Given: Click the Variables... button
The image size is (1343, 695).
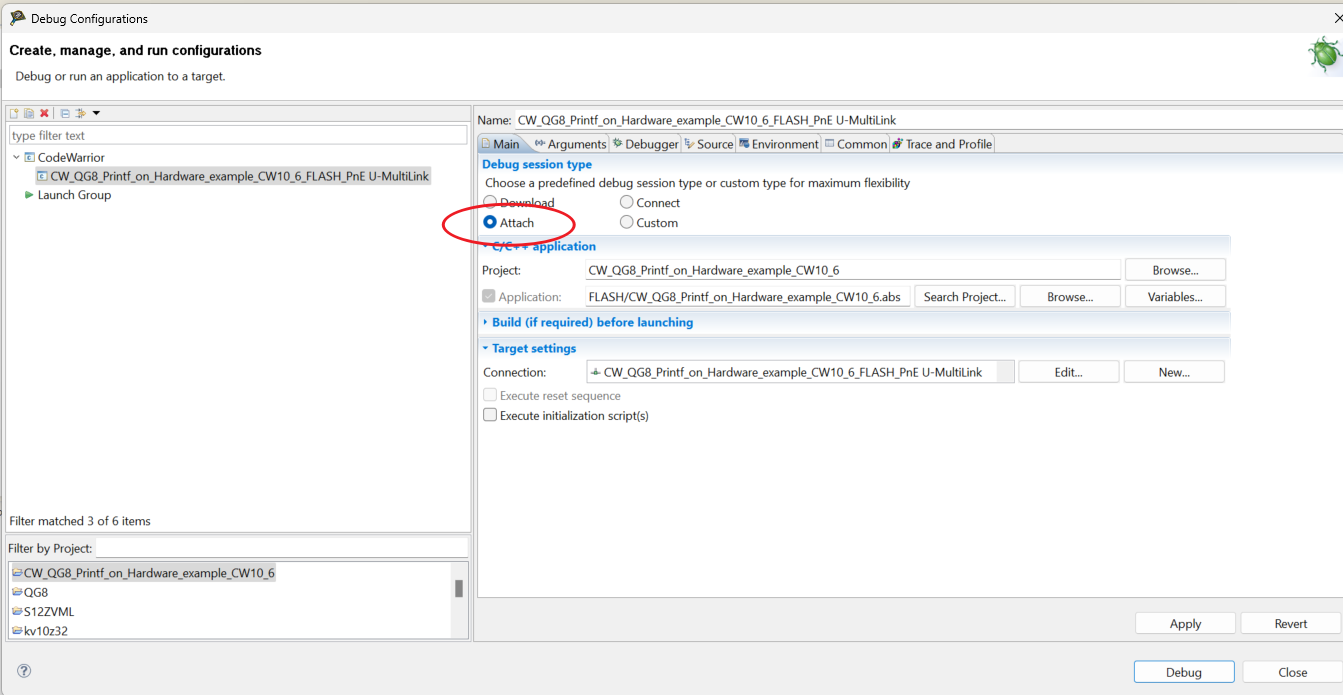Looking at the screenshot, I should click(1175, 296).
